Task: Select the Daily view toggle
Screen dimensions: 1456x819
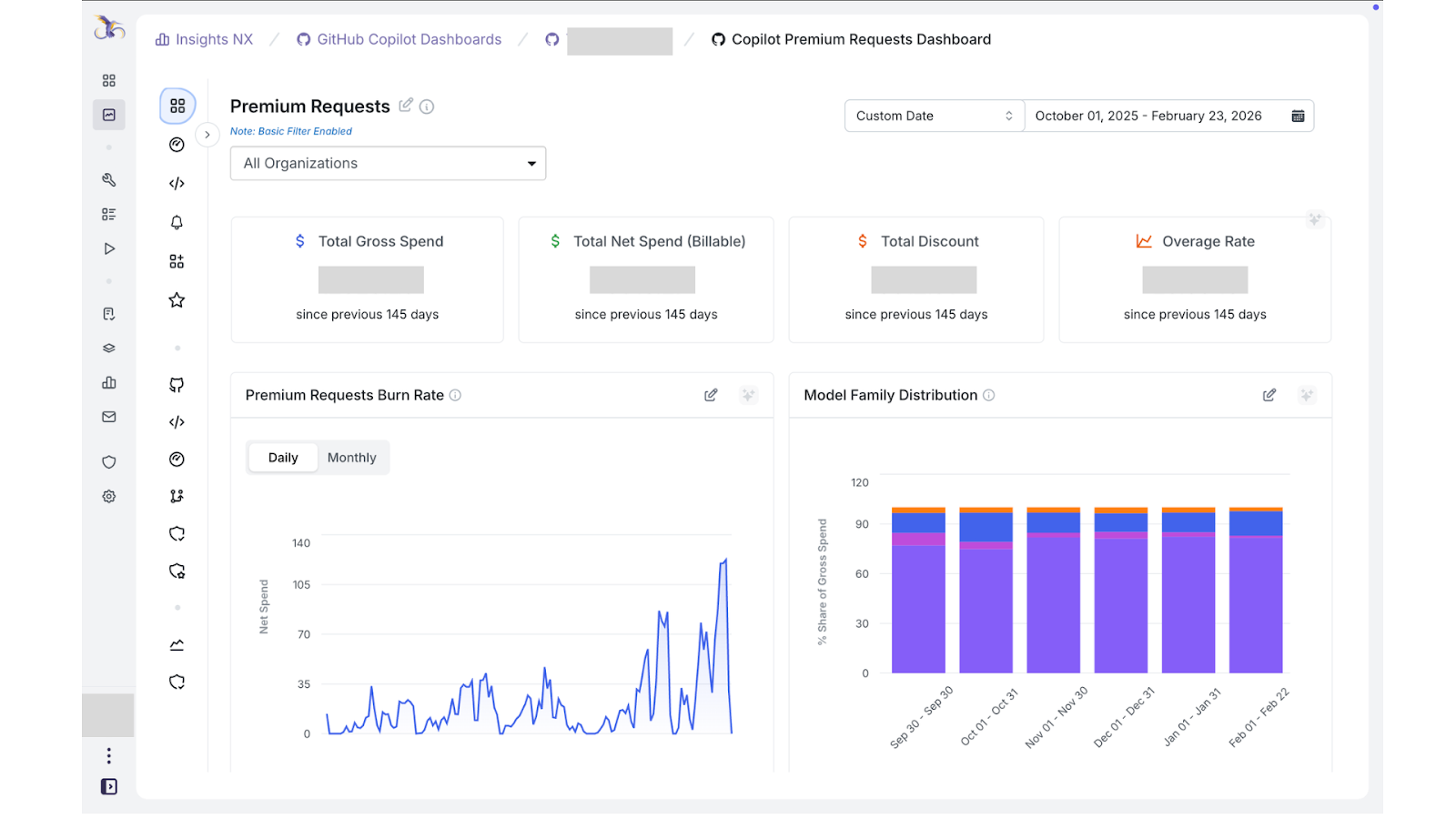Action: tap(283, 458)
